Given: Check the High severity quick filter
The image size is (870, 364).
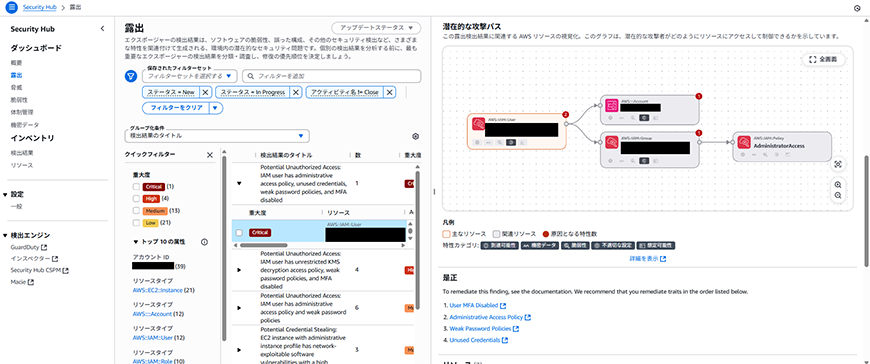Looking at the screenshot, I should tap(136, 199).
